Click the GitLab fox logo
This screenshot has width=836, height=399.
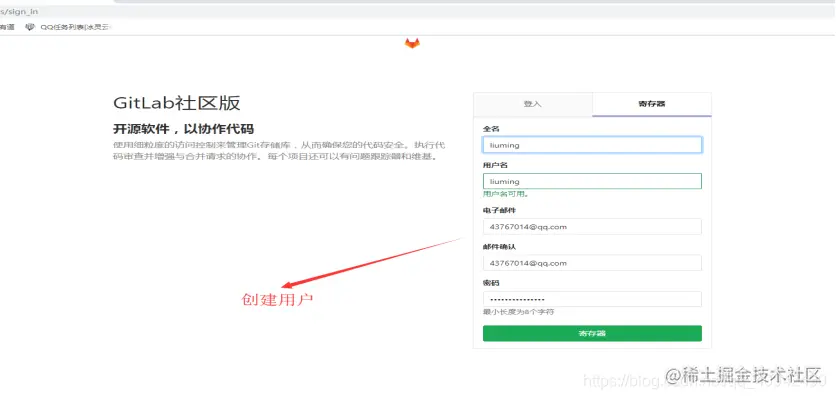[x=412, y=43]
